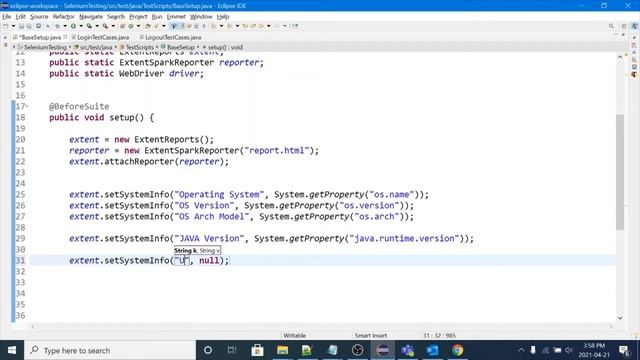
Task: Click the Coverage launch icon
Action: tap(89, 26)
